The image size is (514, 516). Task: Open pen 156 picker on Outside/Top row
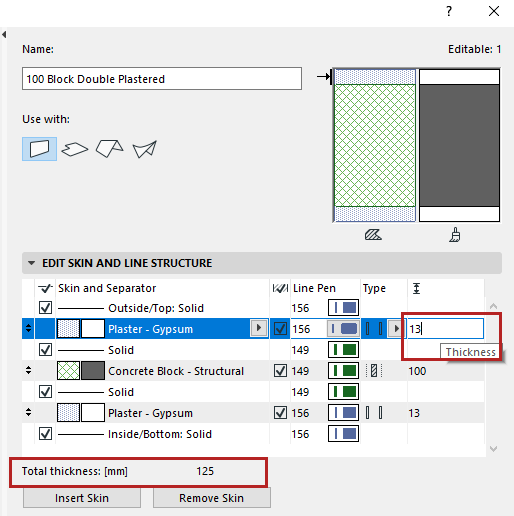tap(343, 307)
